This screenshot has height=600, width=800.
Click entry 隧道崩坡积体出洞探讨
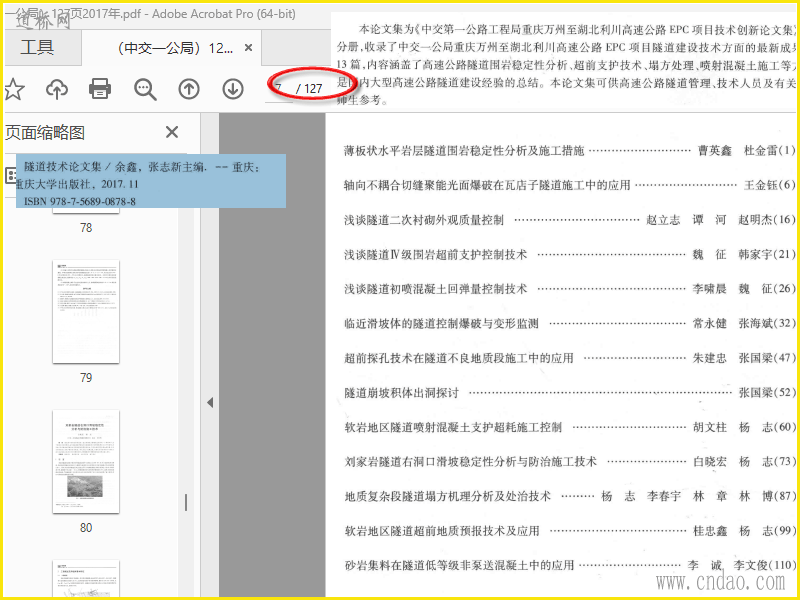[402, 393]
